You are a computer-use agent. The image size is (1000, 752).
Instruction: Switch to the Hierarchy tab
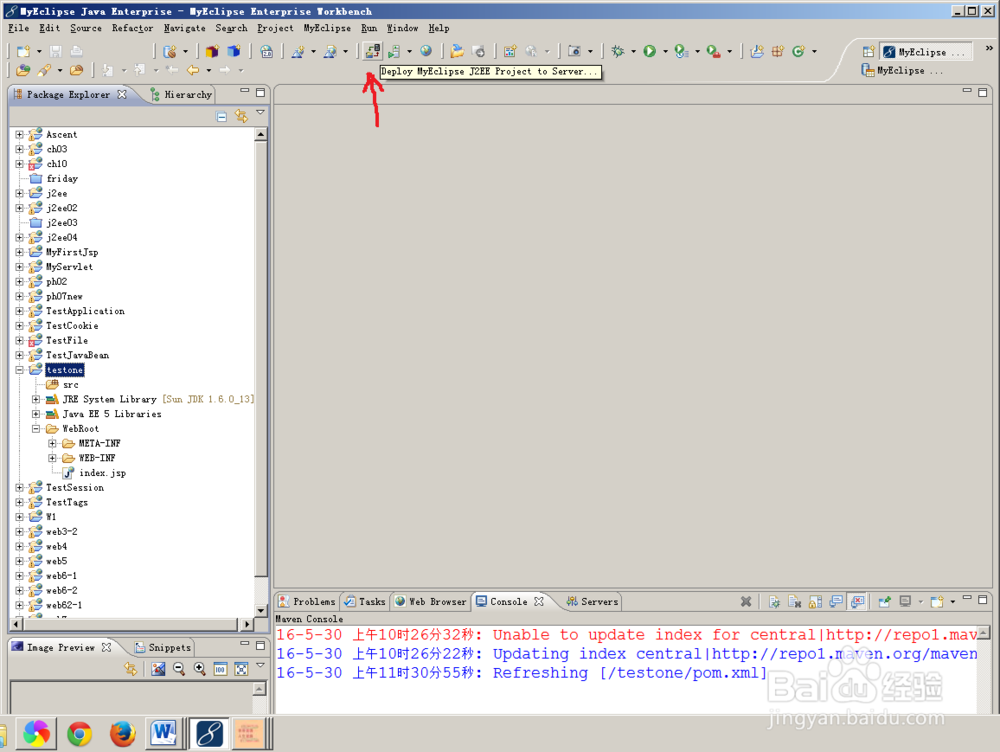(x=181, y=94)
